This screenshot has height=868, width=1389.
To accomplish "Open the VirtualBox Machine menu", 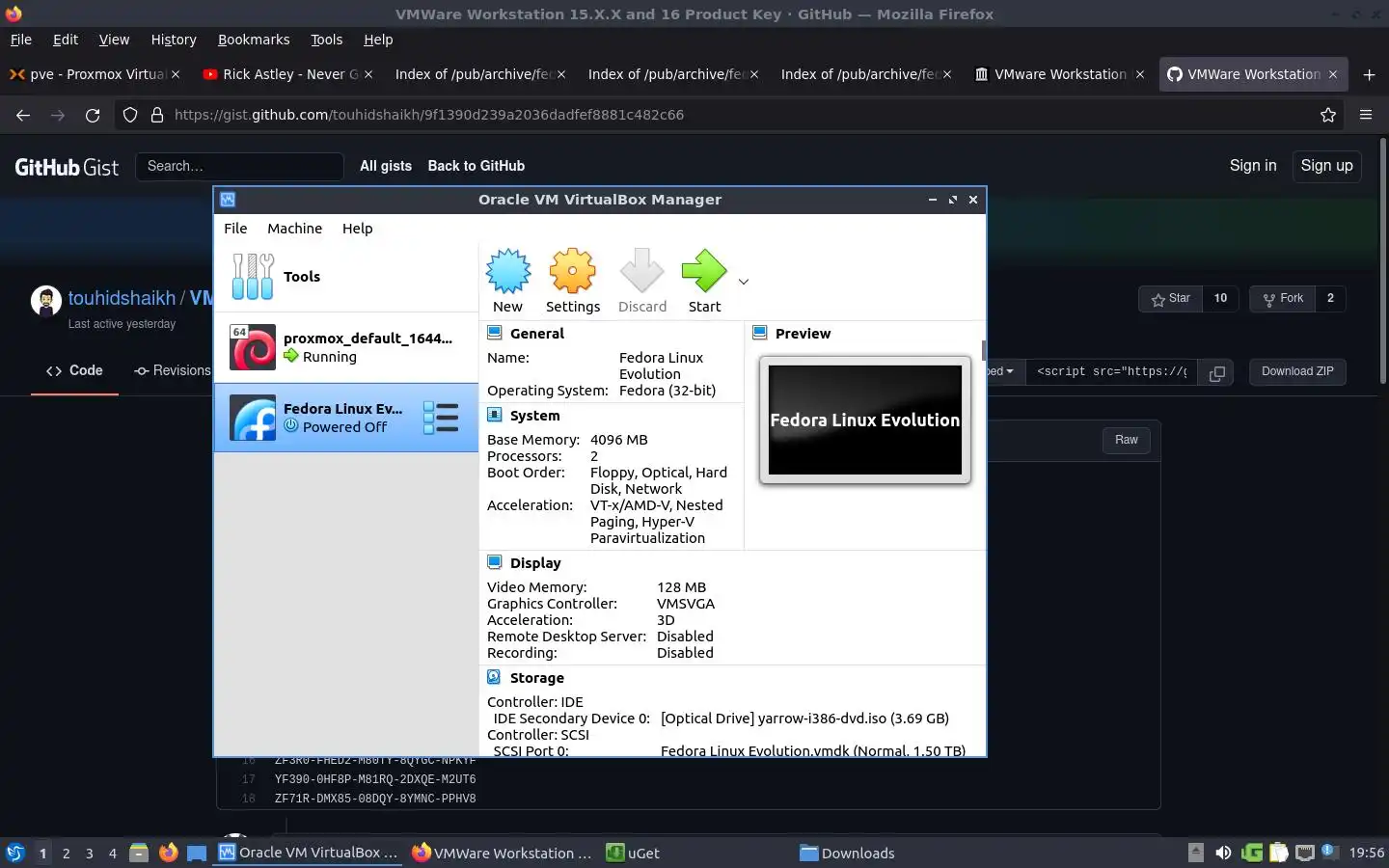I will [294, 229].
